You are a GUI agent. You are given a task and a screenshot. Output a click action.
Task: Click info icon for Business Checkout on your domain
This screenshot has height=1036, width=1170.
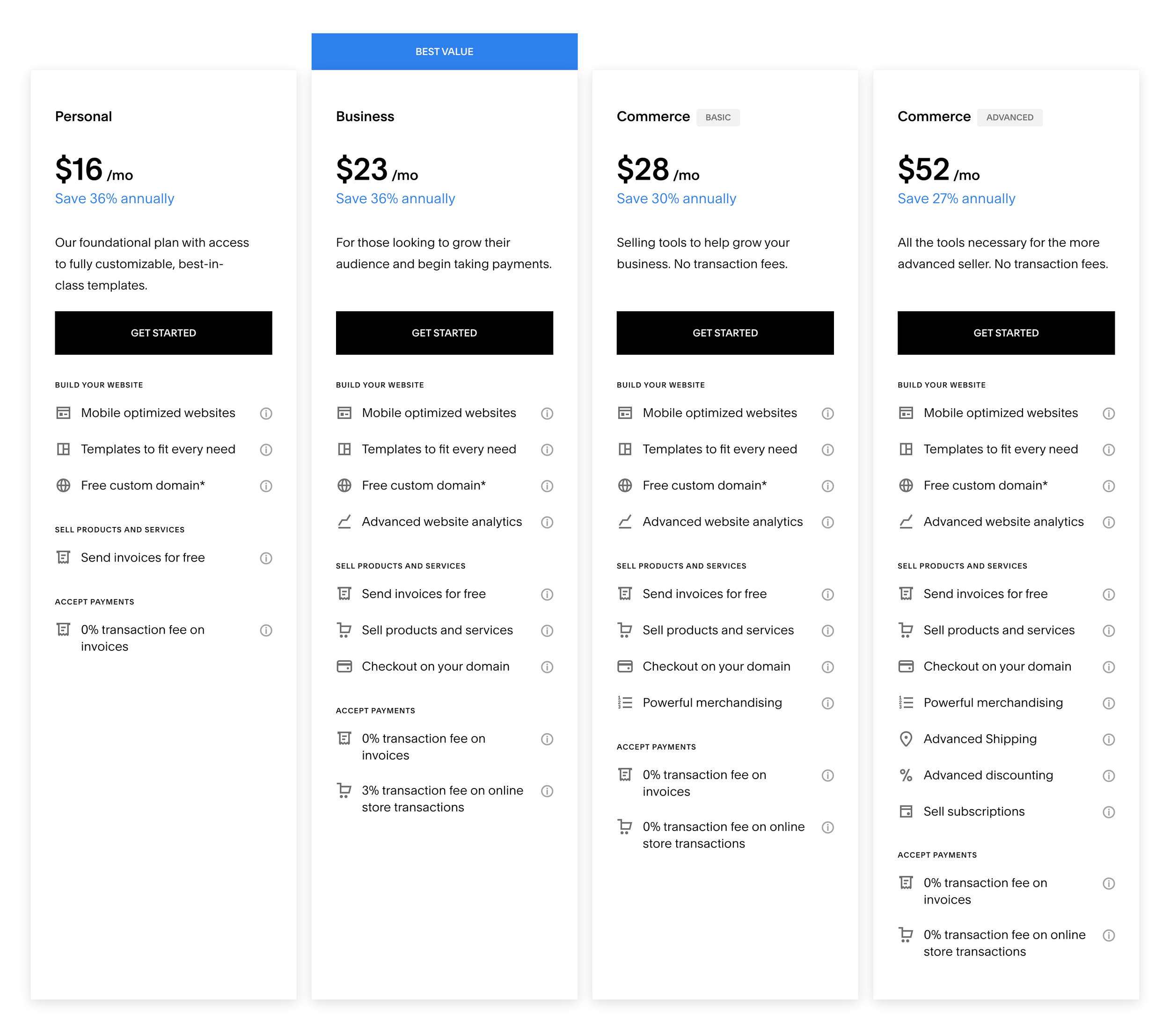click(547, 667)
